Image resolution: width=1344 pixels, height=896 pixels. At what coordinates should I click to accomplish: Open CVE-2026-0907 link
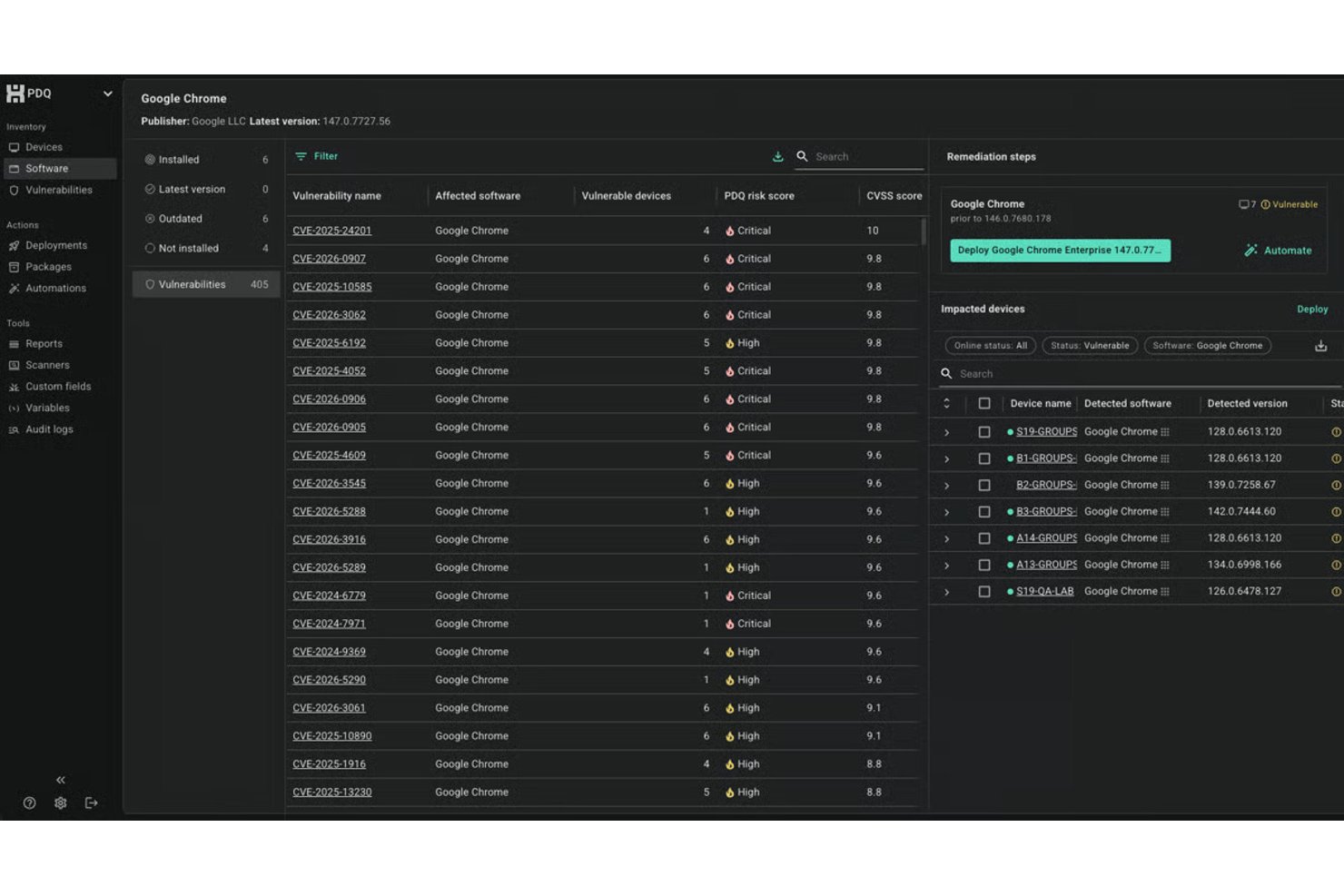coord(329,260)
